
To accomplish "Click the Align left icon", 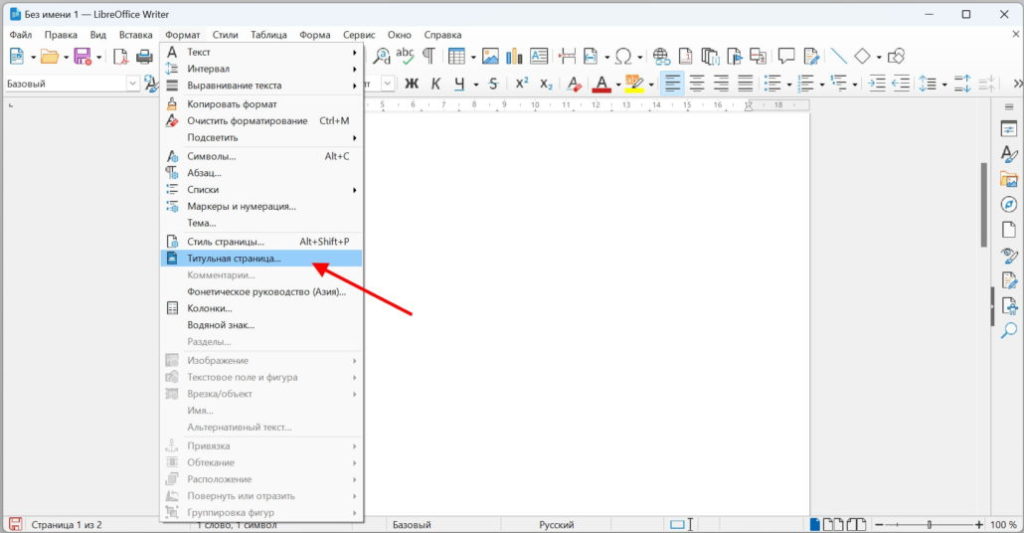I will click(673, 84).
